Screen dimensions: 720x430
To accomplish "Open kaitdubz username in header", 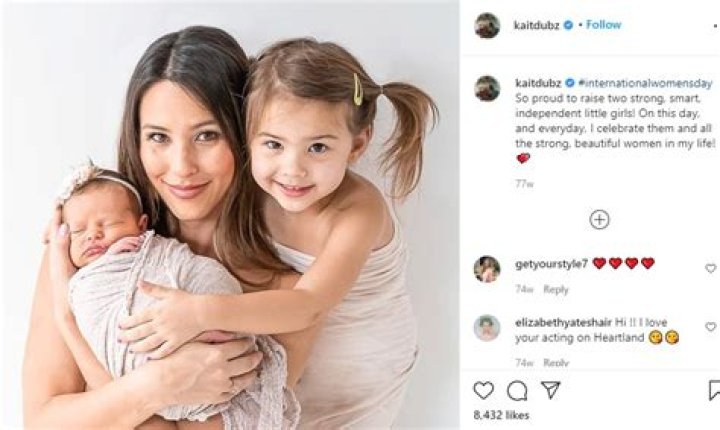I will click(x=536, y=25).
